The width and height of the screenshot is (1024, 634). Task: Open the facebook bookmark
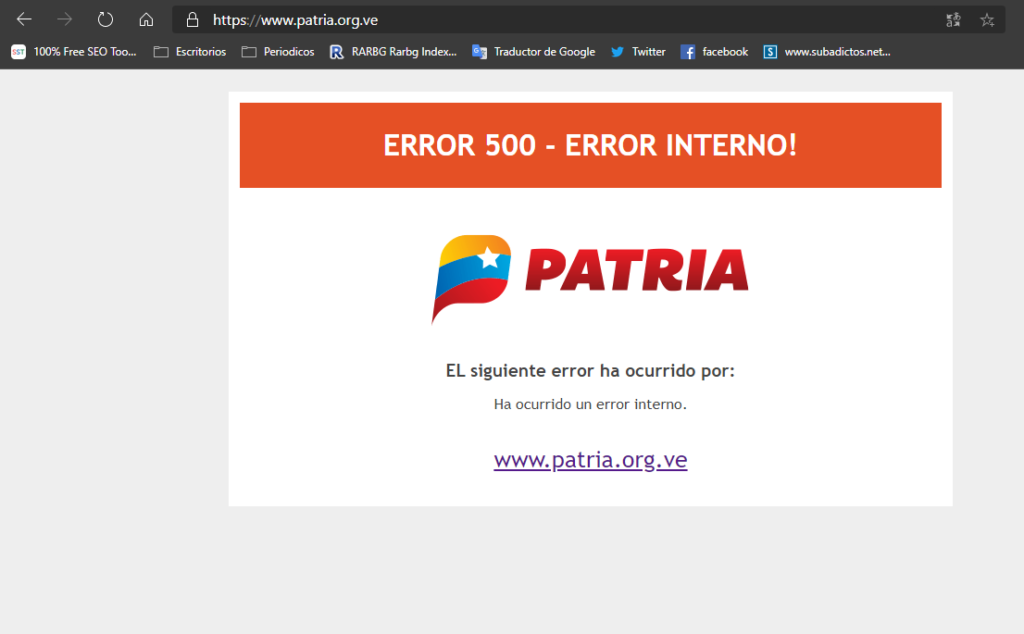click(x=714, y=52)
